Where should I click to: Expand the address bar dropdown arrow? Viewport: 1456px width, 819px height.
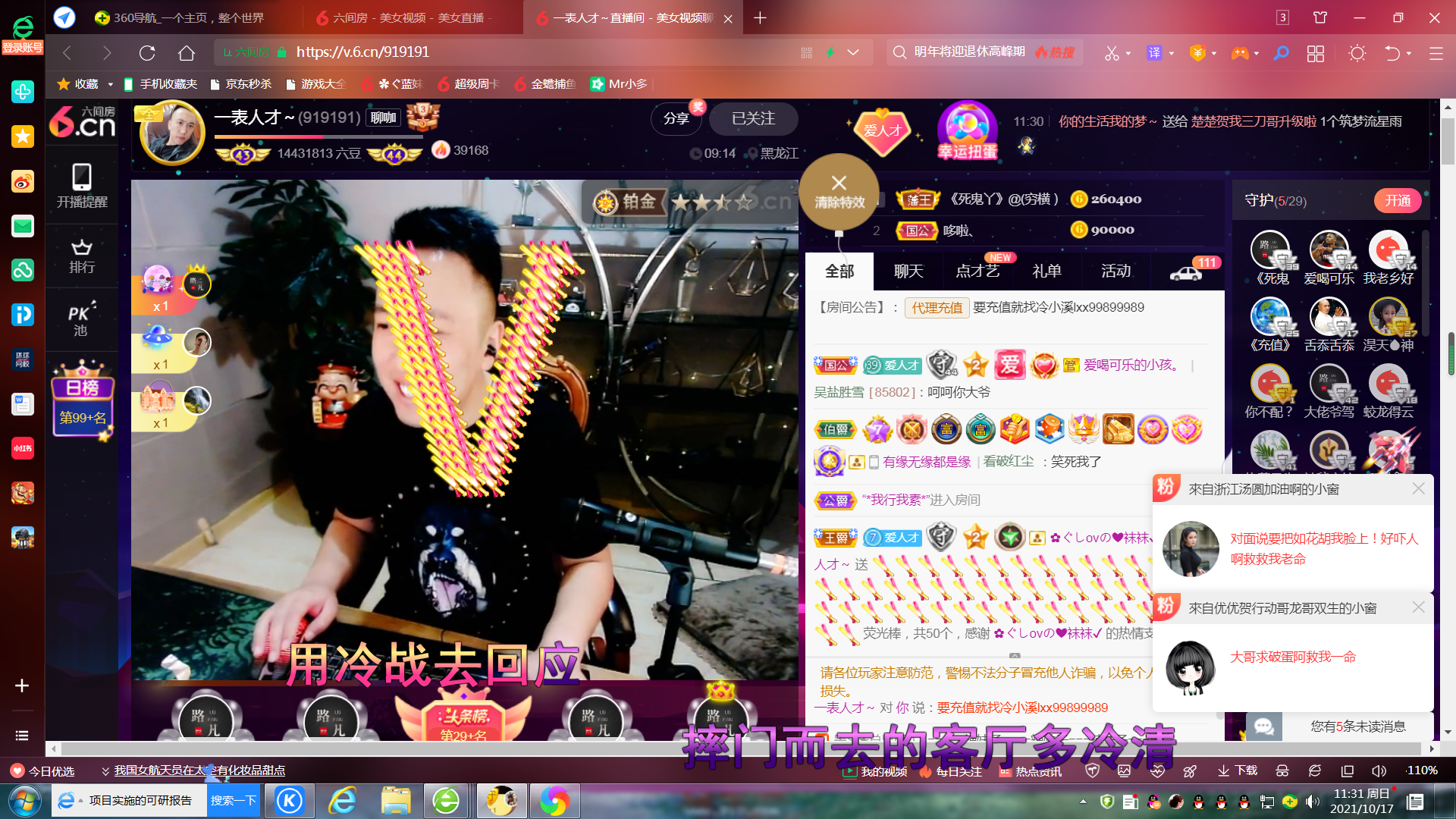tap(853, 52)
